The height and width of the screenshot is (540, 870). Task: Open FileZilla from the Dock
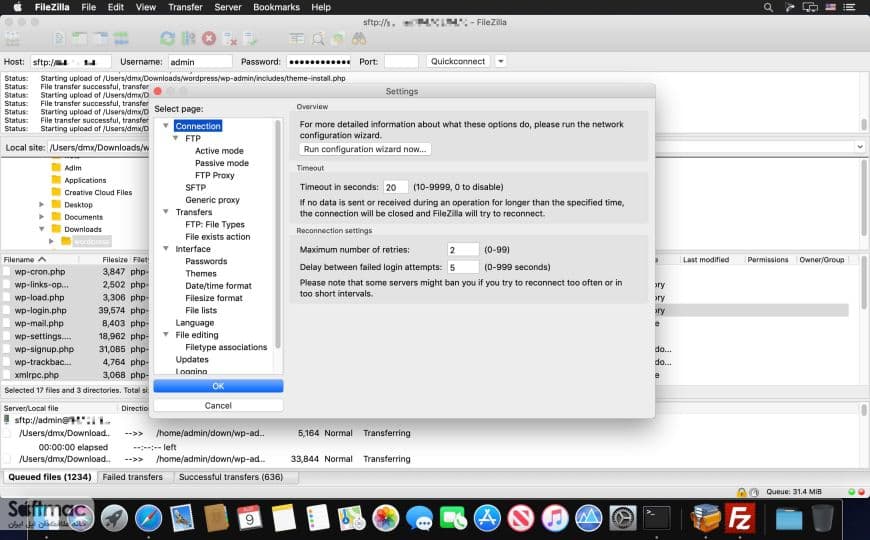pyautogui.click(x=740, y=519)
